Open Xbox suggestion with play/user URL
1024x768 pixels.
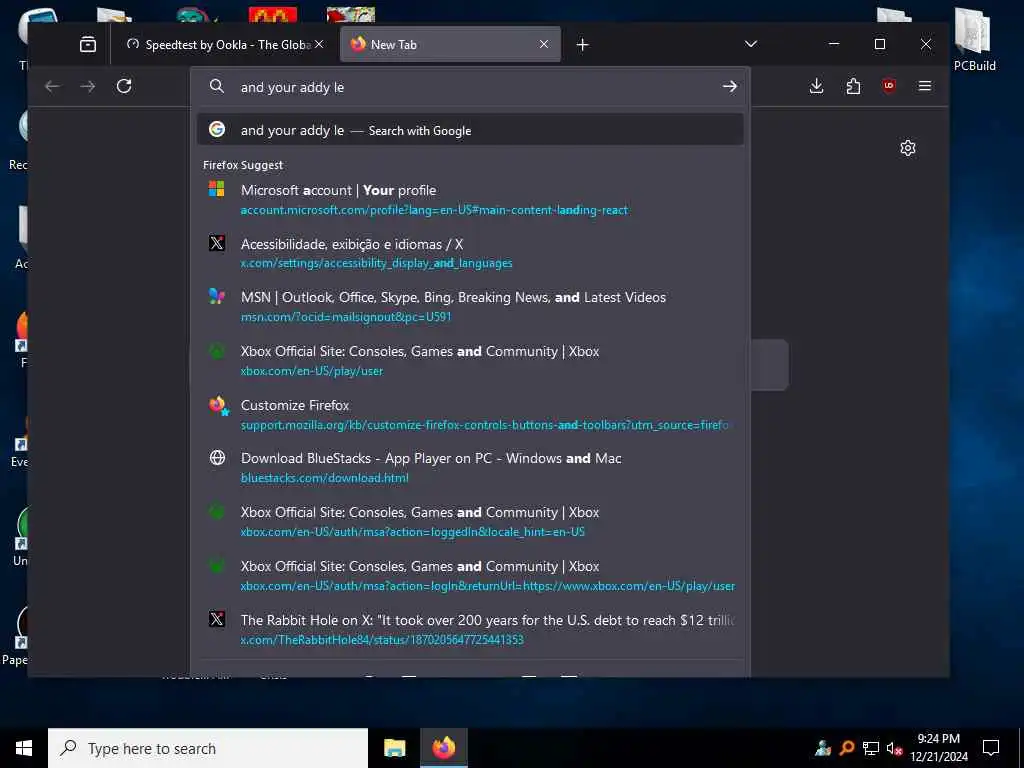[470, 360]
